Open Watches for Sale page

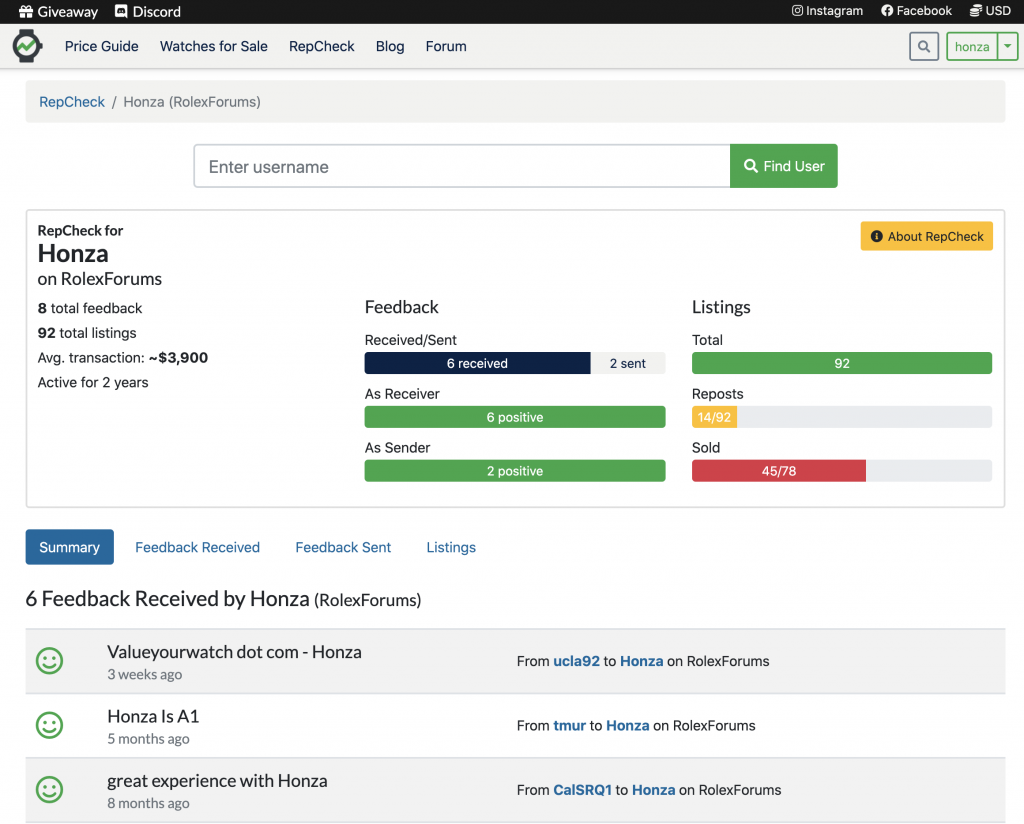[x=214, y=46]
